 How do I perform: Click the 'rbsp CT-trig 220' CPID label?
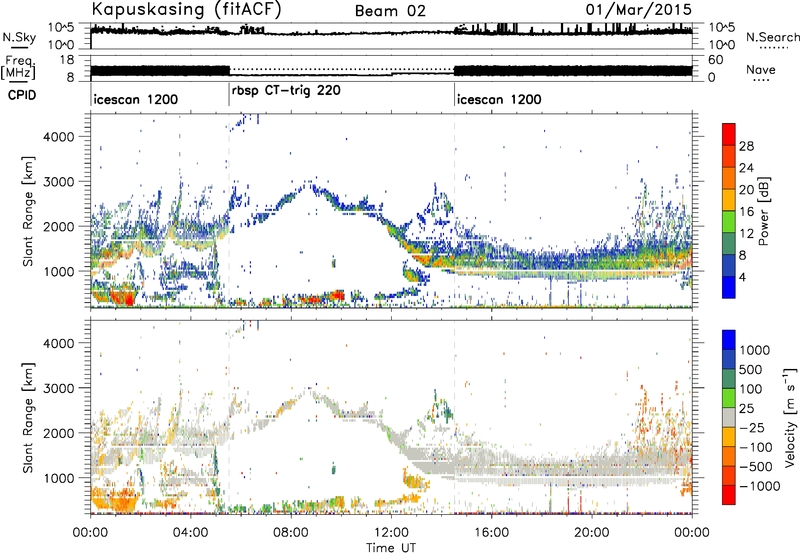pos(286,91)
